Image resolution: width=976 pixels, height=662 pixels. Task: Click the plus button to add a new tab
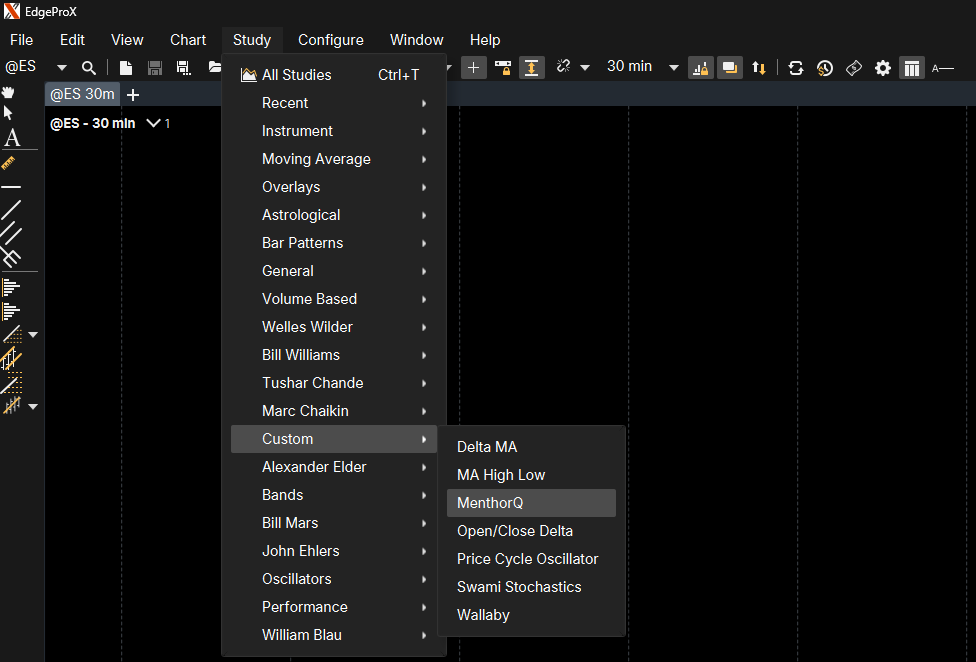(133, 94)
